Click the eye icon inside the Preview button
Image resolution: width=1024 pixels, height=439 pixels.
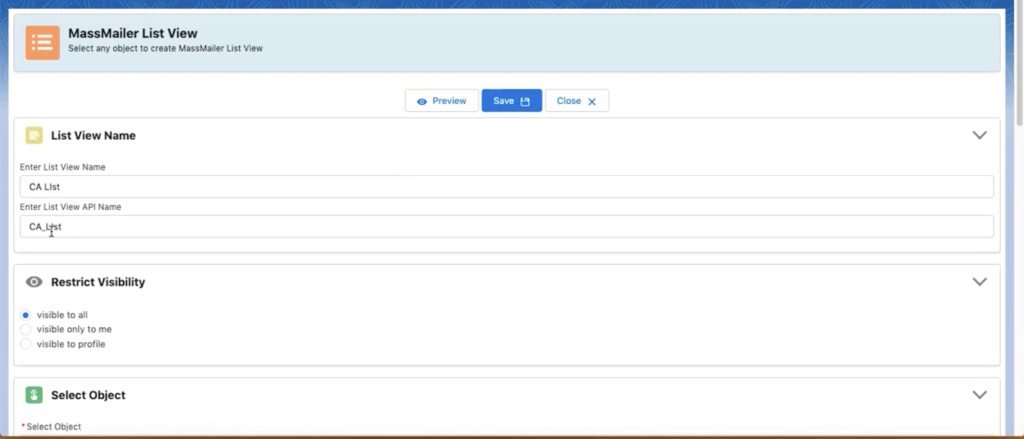pos(422,101)
